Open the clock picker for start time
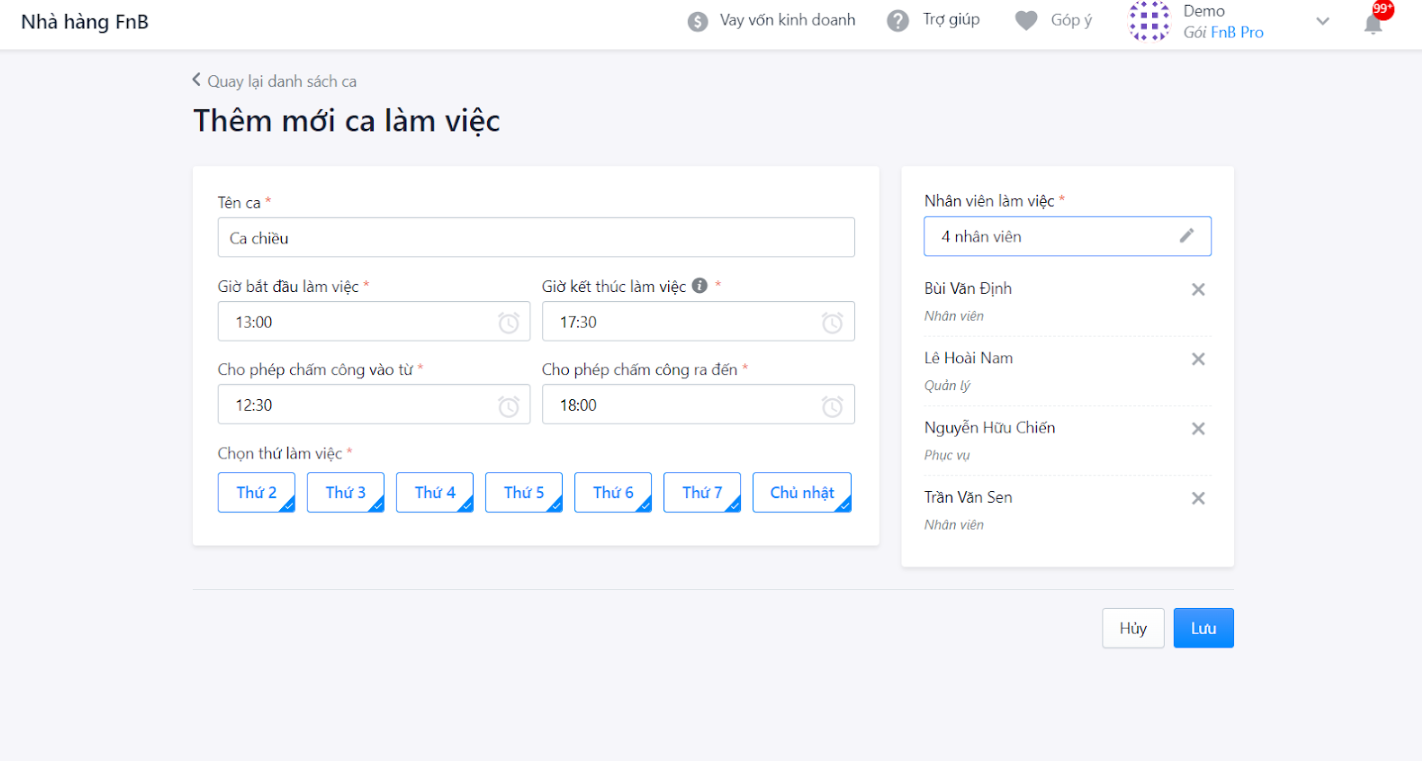1422x761 pixels. coord(509,322)
